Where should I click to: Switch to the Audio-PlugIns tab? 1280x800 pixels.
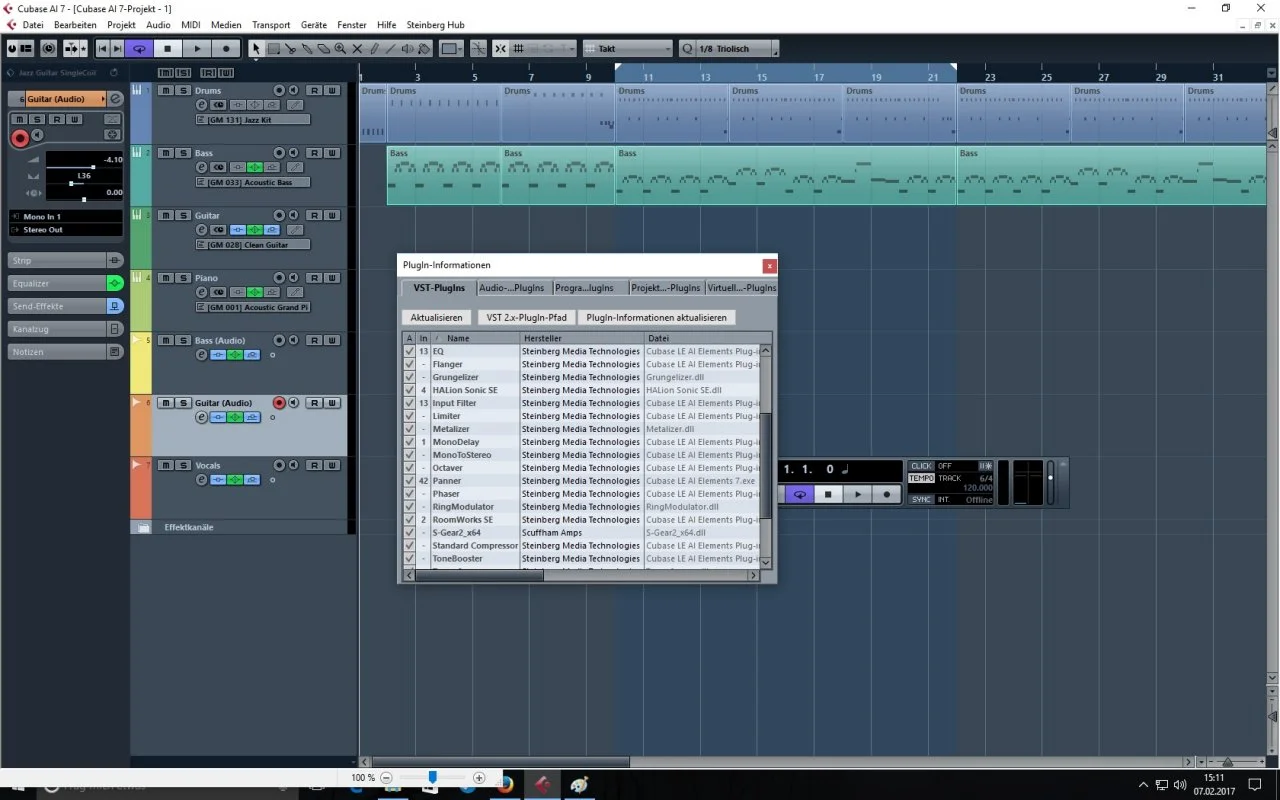tap(512, 287)
